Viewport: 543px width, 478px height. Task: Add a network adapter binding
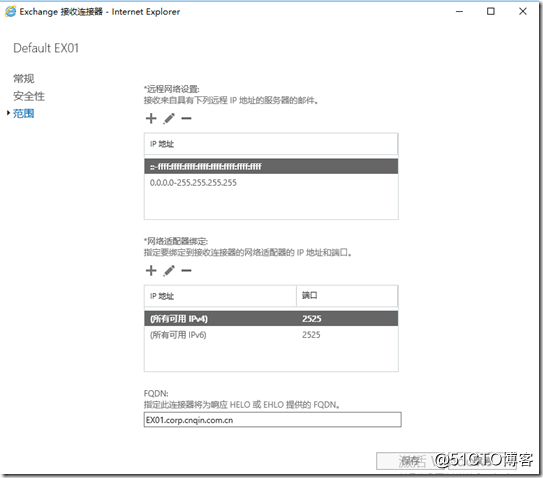[x=151, y=271]
